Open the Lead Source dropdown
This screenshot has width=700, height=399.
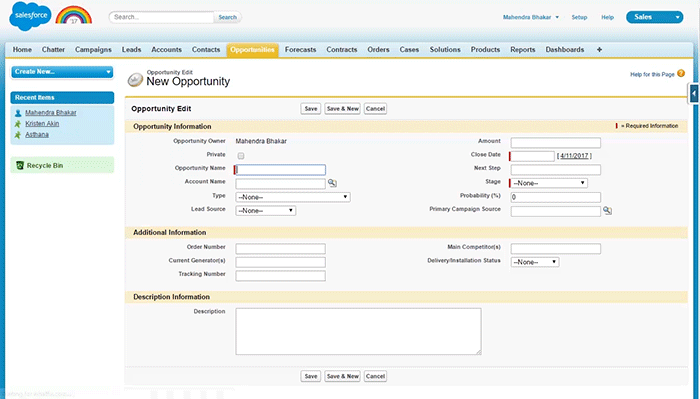pyautogui.click(x=266, y=210)
